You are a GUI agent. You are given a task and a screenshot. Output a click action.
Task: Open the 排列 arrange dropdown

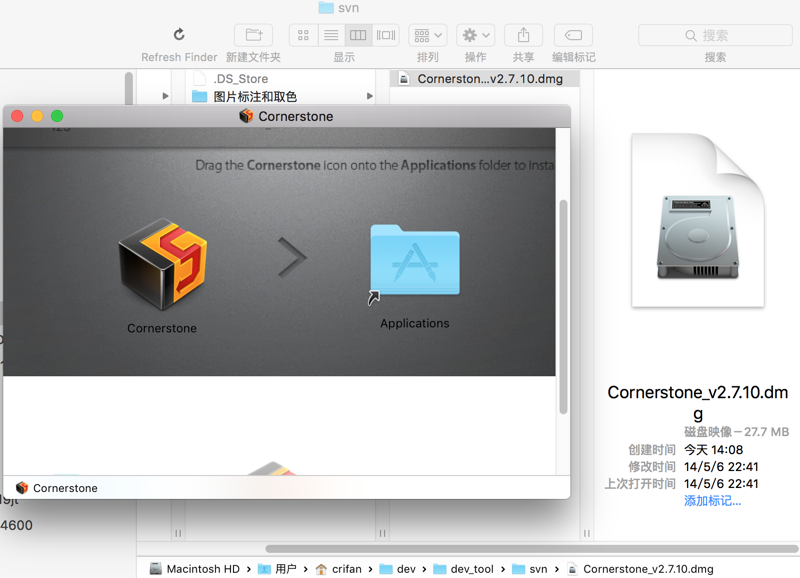[x=428, y=35]
